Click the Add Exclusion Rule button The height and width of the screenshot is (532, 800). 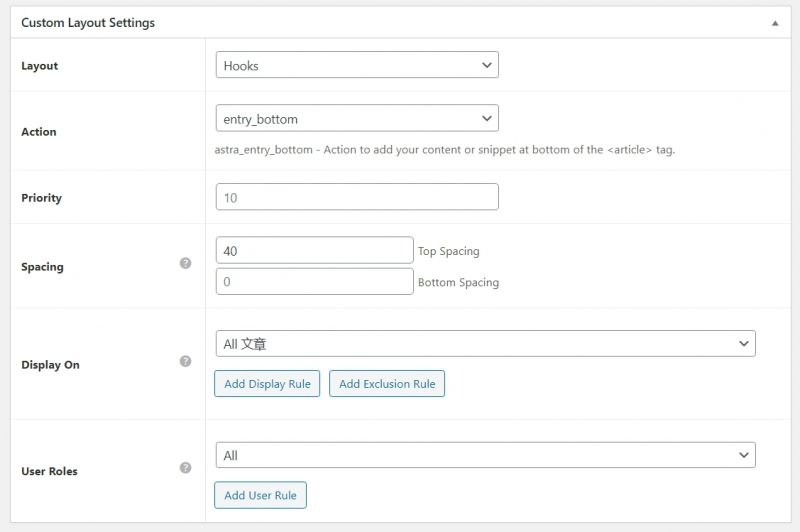click(x=387, y=384)
